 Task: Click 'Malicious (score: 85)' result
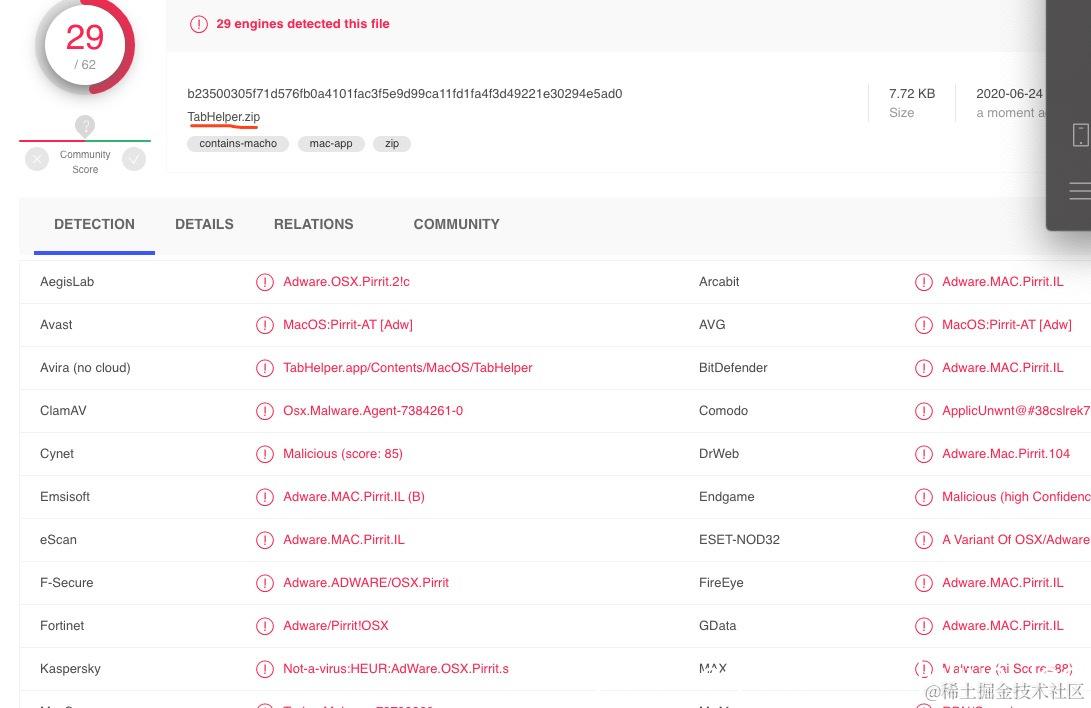point(343,454)
